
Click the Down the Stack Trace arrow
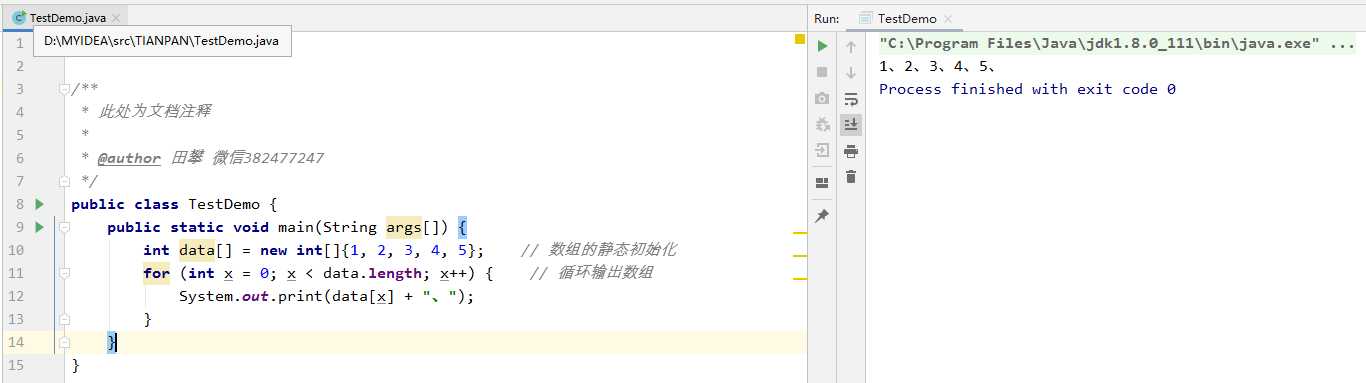(x=851, y=72)
